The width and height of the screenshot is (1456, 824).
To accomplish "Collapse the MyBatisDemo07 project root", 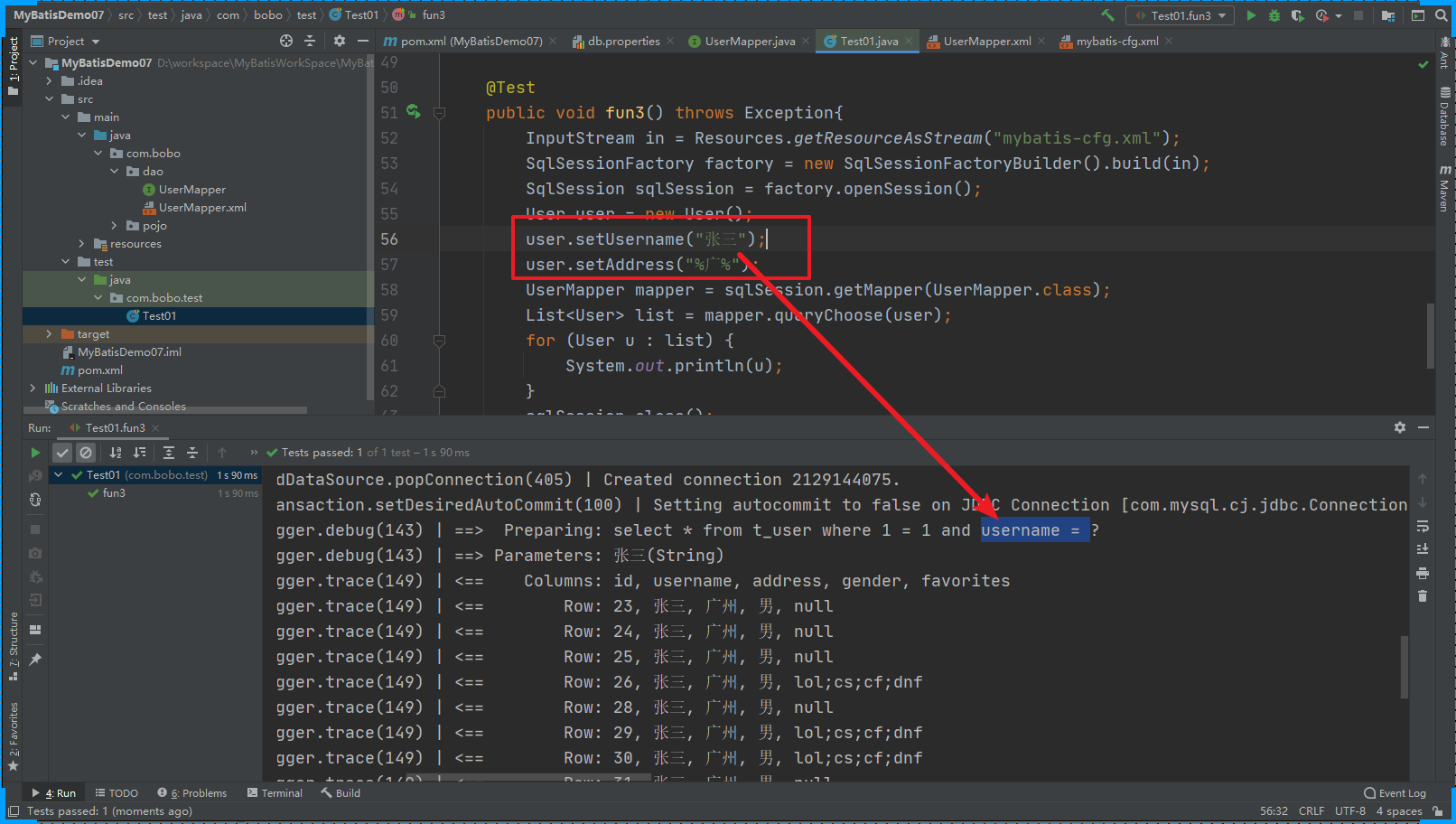I will pyautogui.click(x=33, y=63).
